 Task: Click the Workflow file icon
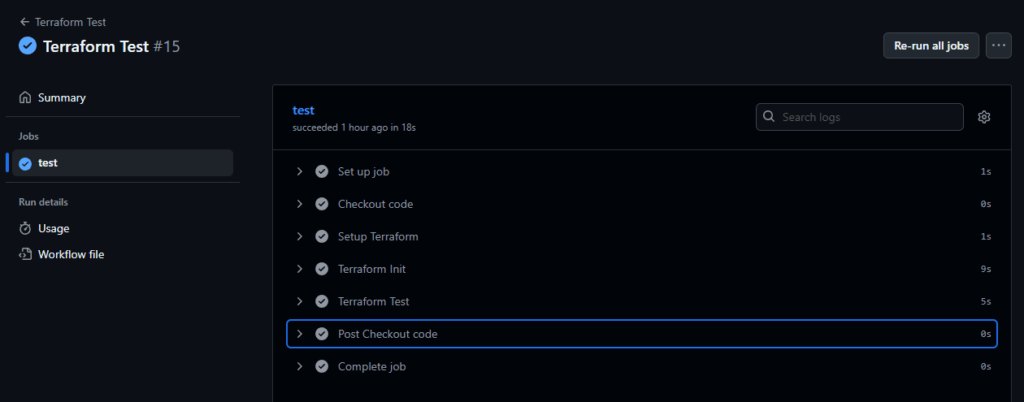[x=25, y=254]
